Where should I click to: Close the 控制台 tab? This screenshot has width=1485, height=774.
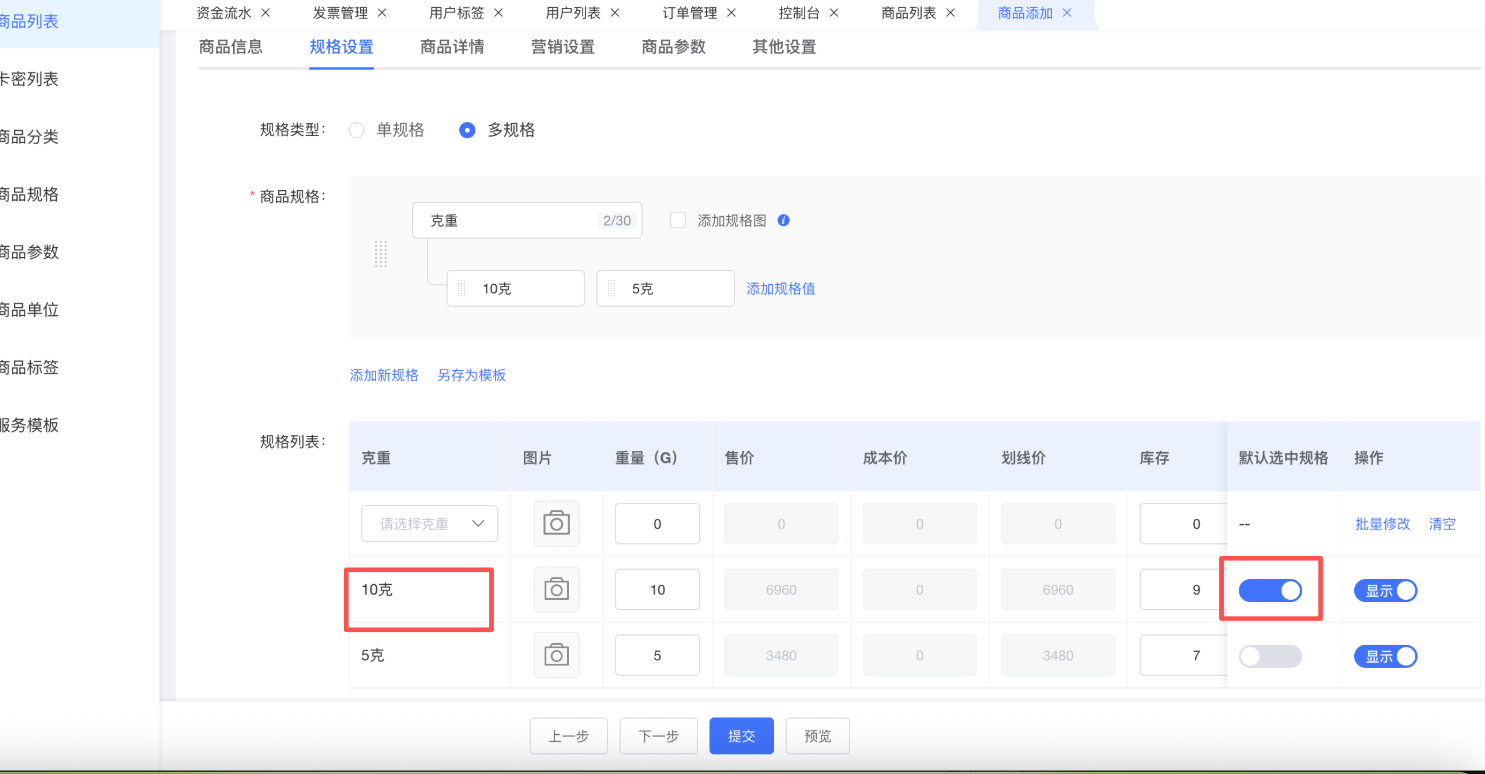click(833, 13)
